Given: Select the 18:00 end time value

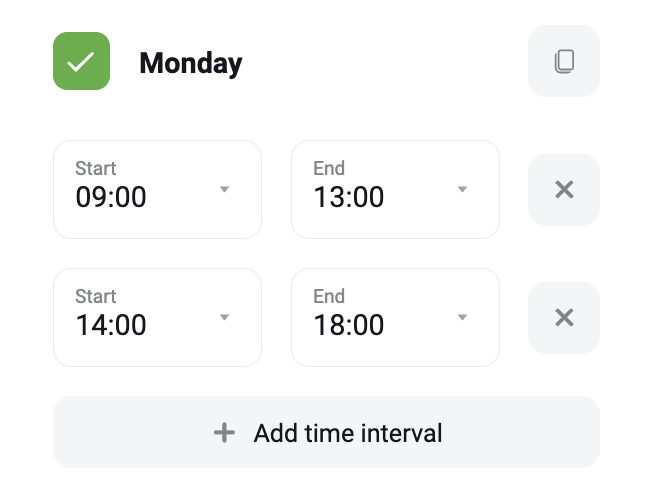Looking at the screenshot, I should coord(349,325).
